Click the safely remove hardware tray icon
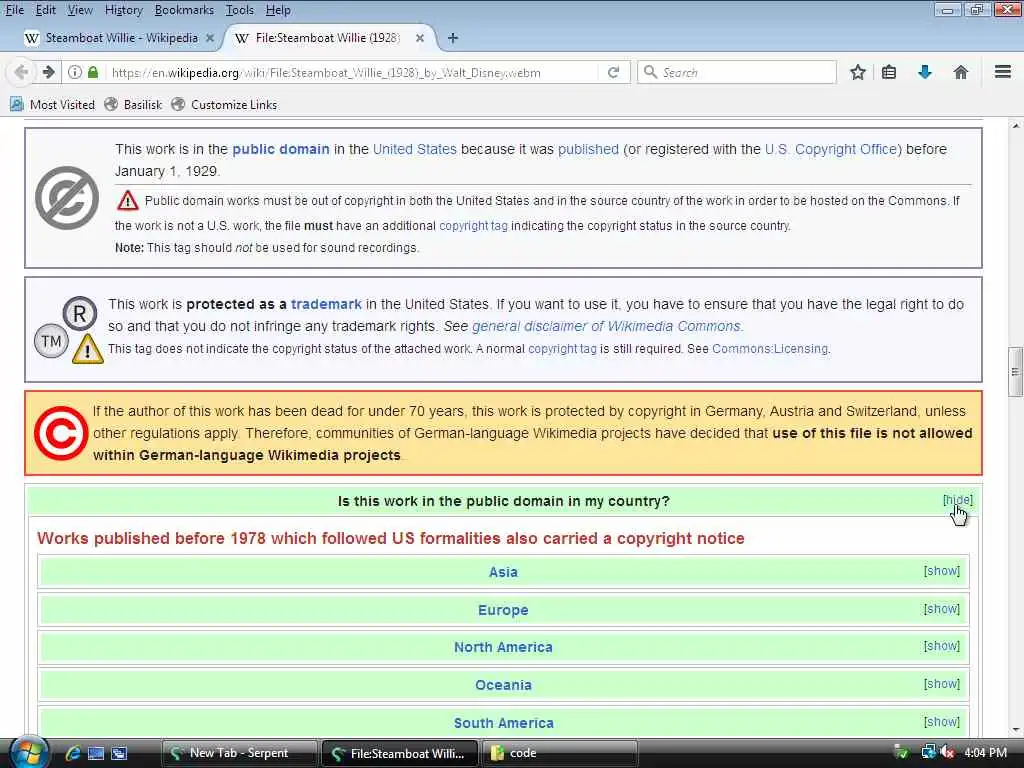The image size is (1024, 768). [x=901, y=753]
